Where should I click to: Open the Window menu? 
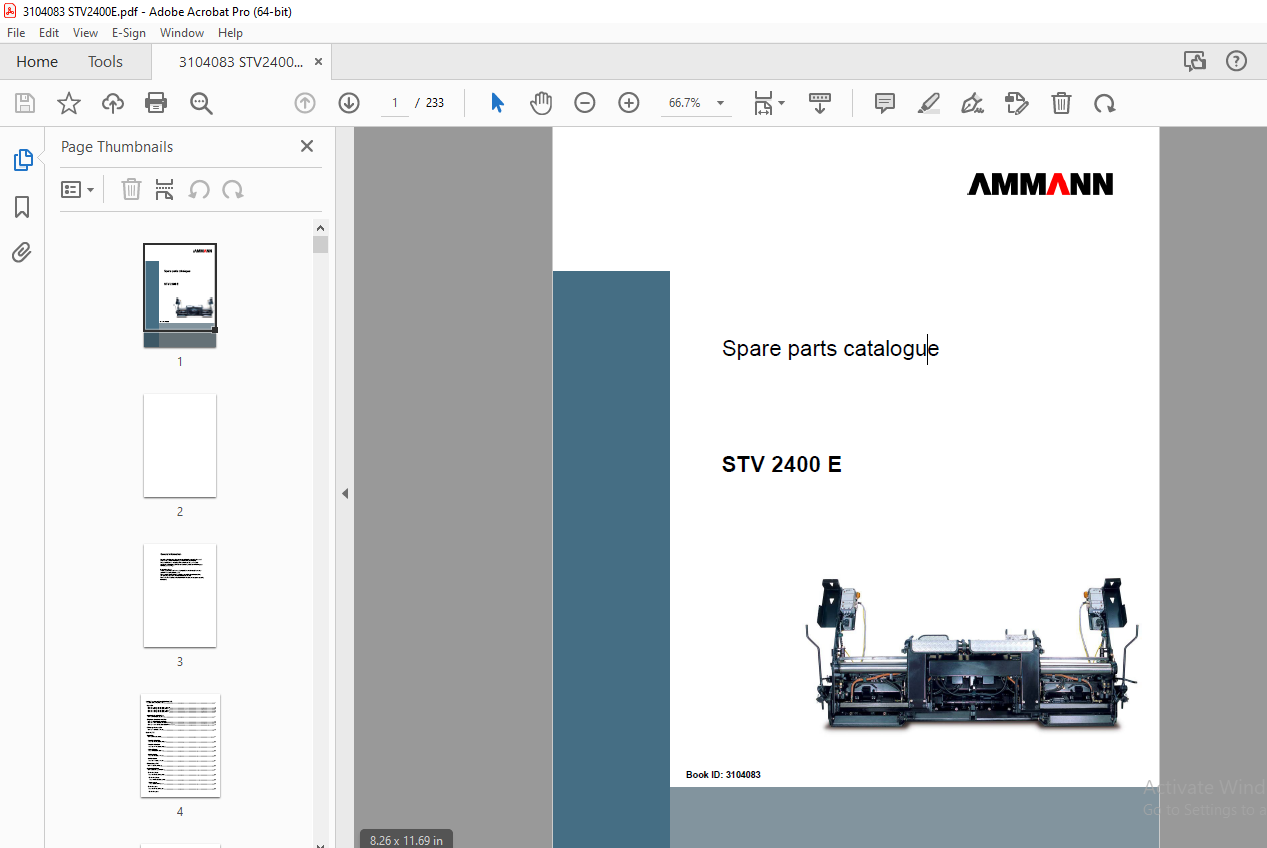(x=182, y=33)
